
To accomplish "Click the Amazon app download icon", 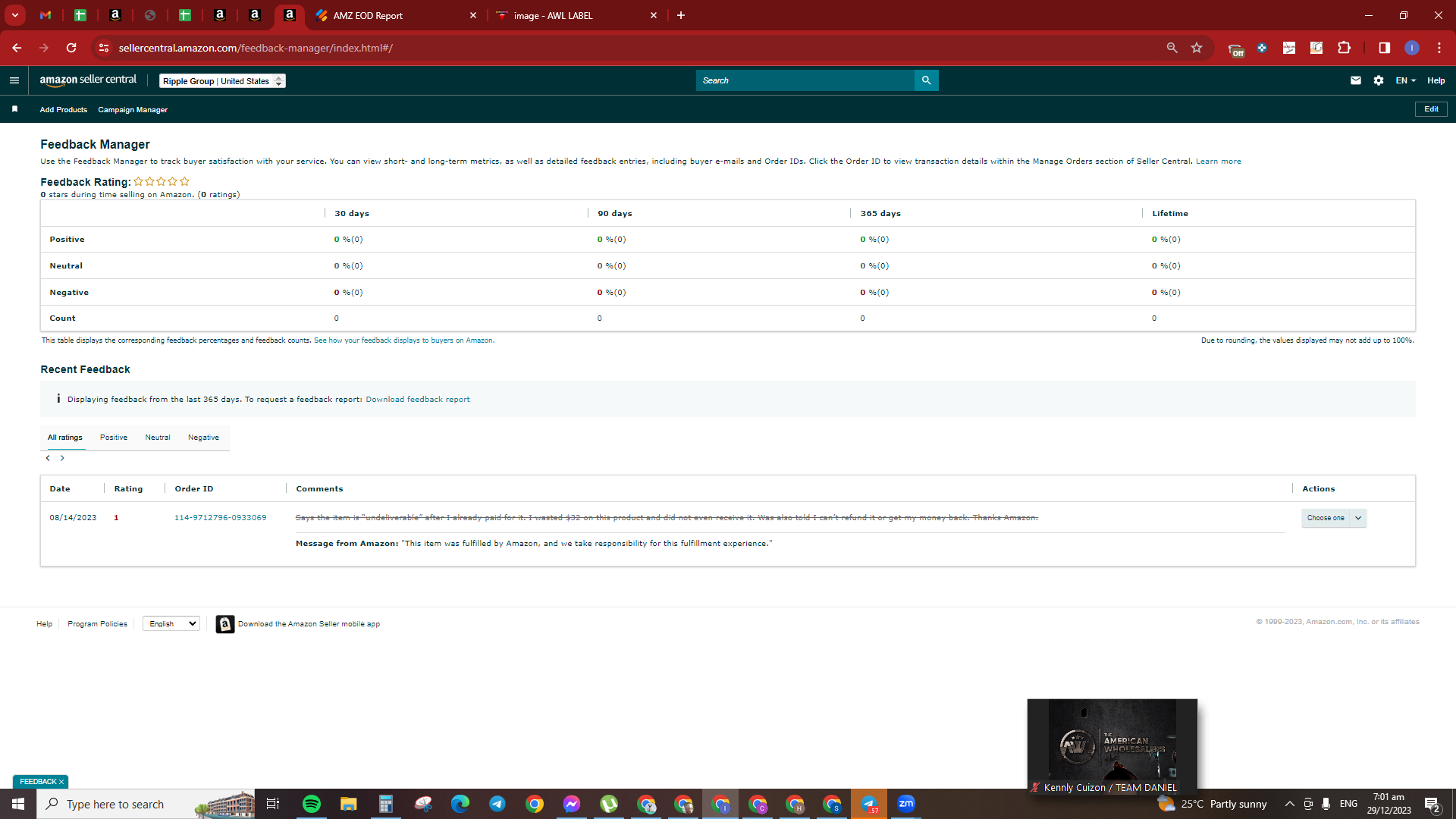I will [225, 623].
